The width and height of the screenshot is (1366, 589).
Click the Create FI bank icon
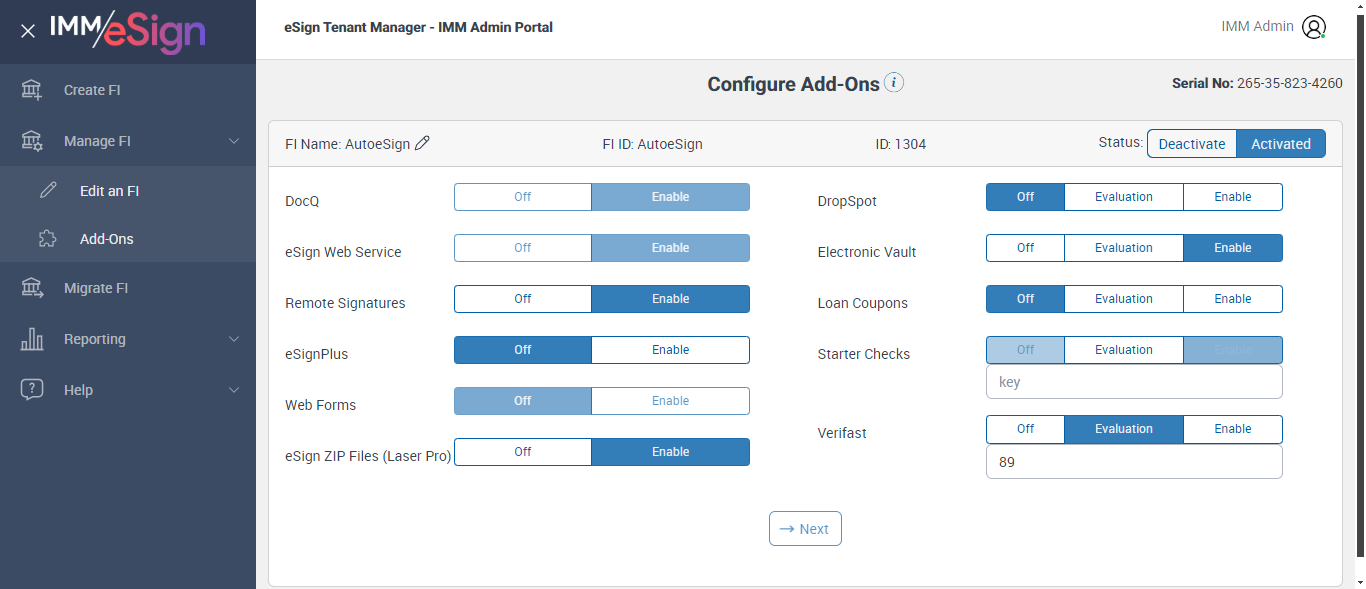point(32,90)
